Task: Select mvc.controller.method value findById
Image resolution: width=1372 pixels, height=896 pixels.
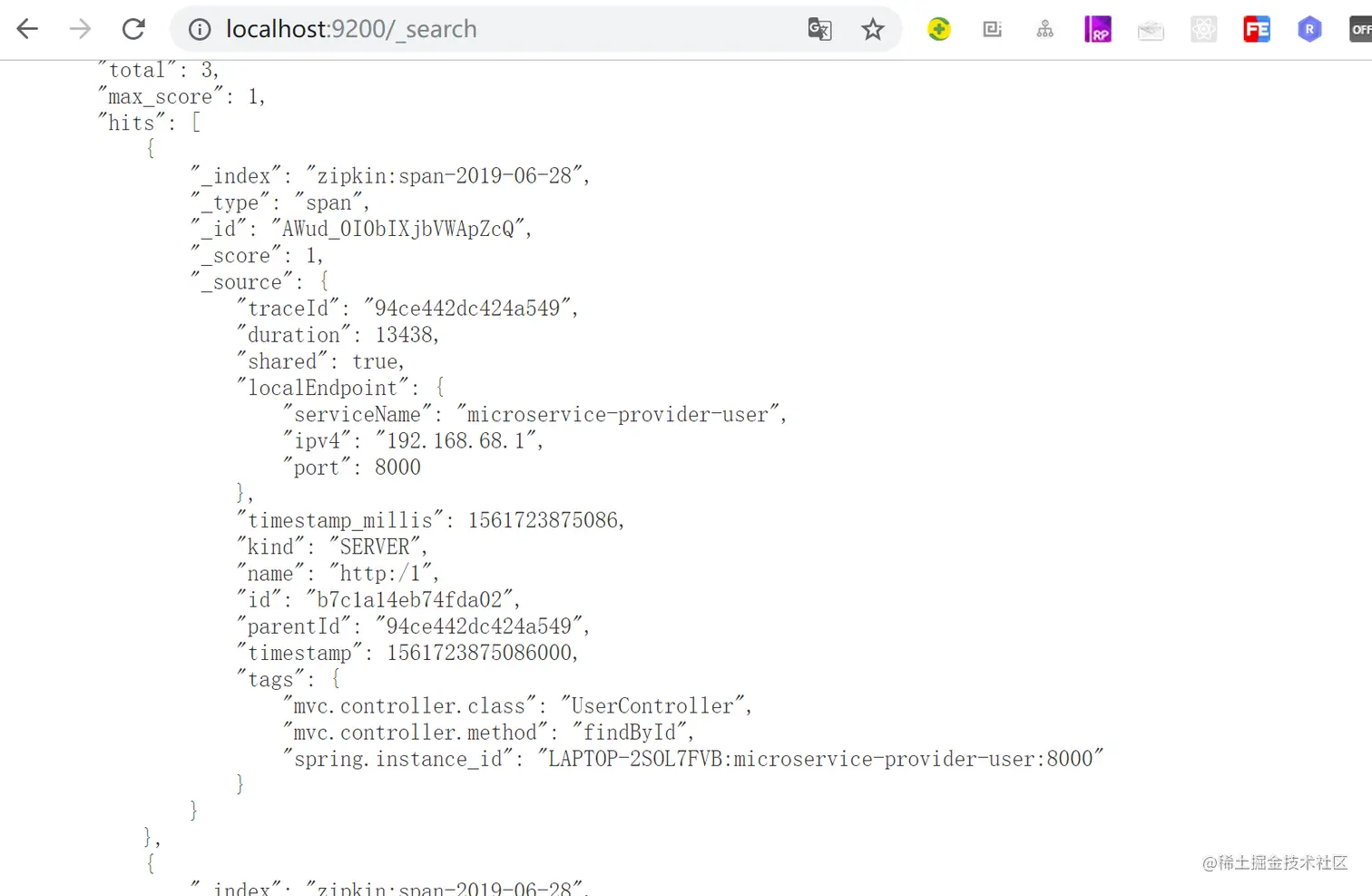Action: pyautogui.click(x=629, y=733)
